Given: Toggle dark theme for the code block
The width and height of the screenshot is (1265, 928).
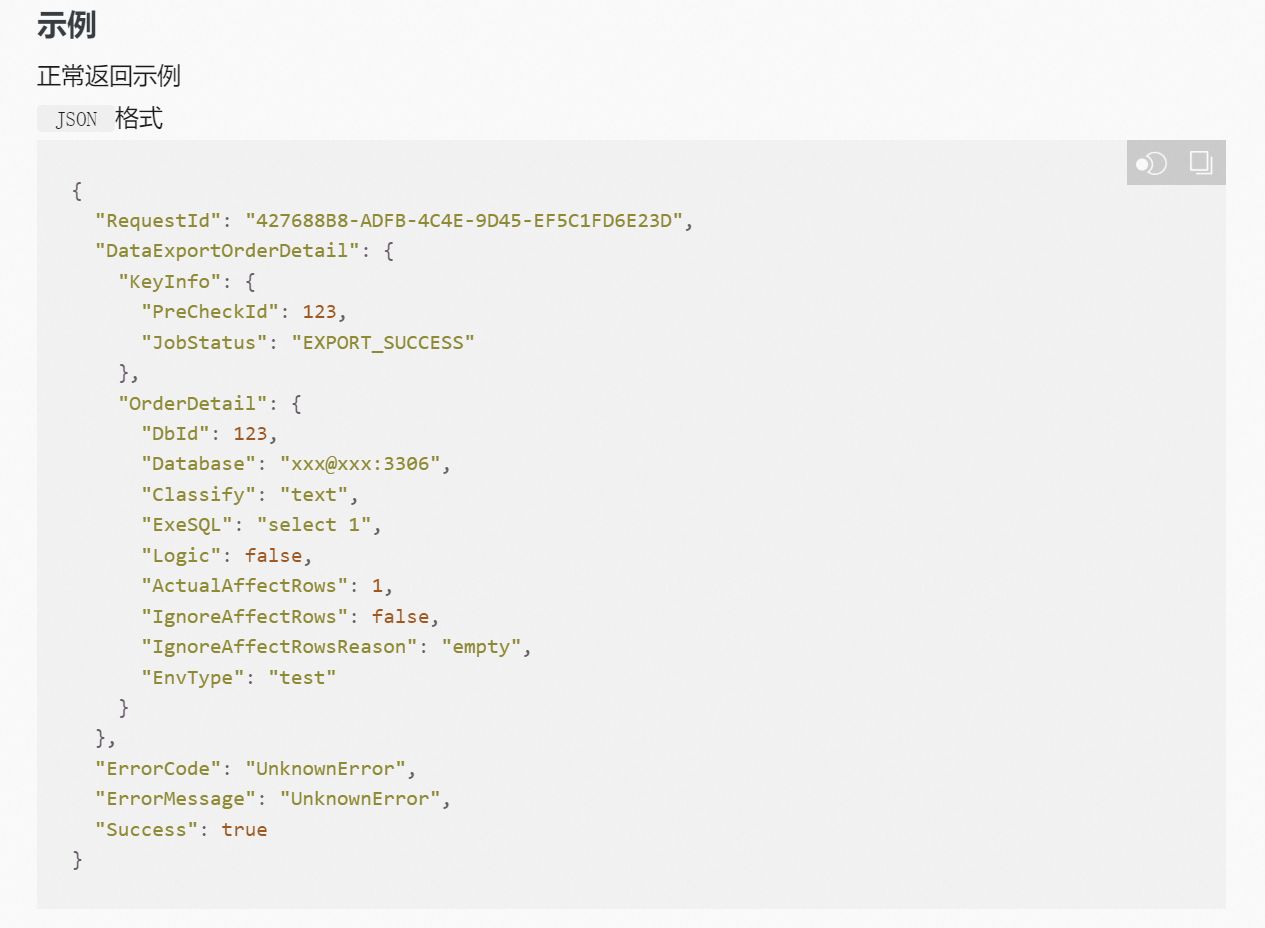Looking at the screenshot, I should pyautogui.click(x=1152, y=162).
